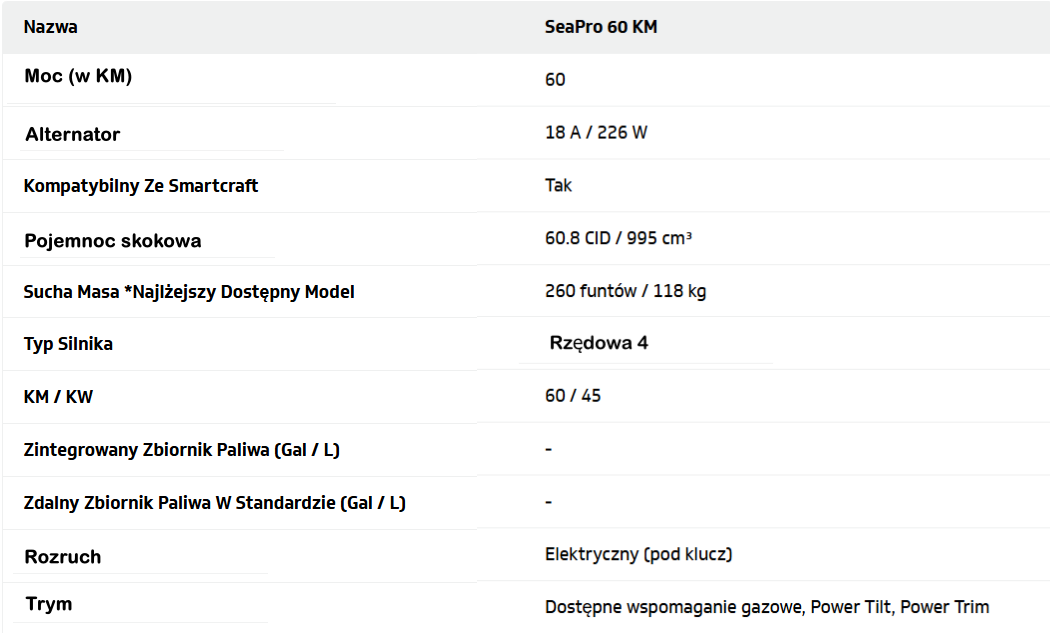
Task: Click the Elektryczny (pod klucz) value
Action: pyautogui.click(x=638, y=554)
